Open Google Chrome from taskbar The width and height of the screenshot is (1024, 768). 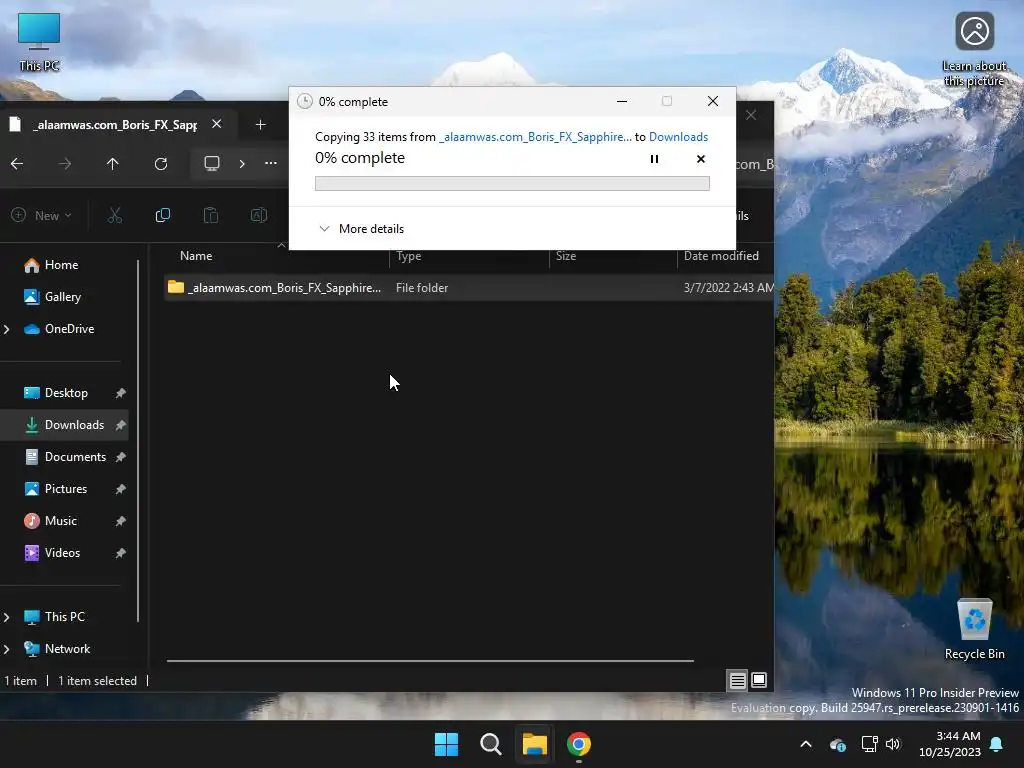[579, 744]
